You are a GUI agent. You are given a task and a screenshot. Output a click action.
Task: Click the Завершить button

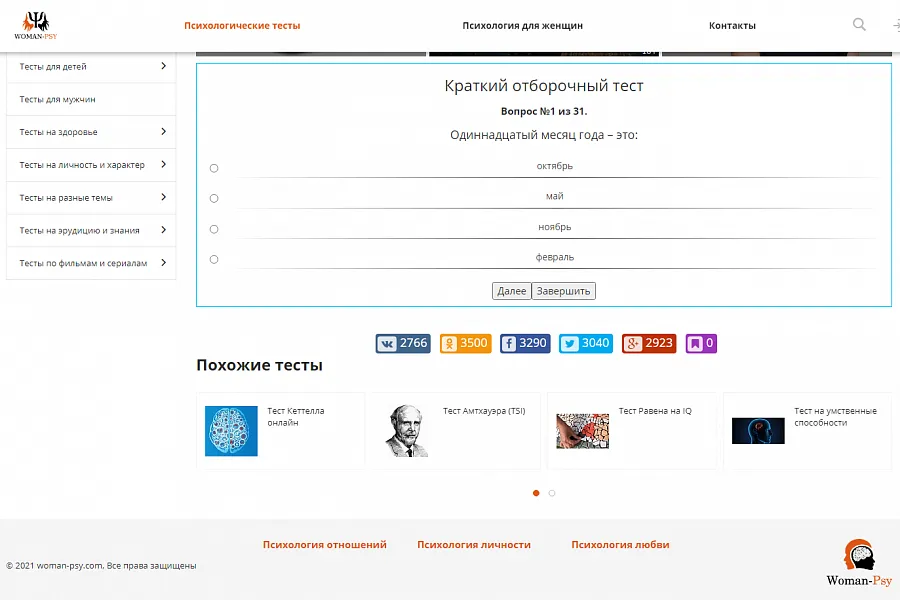pos(564,291)
